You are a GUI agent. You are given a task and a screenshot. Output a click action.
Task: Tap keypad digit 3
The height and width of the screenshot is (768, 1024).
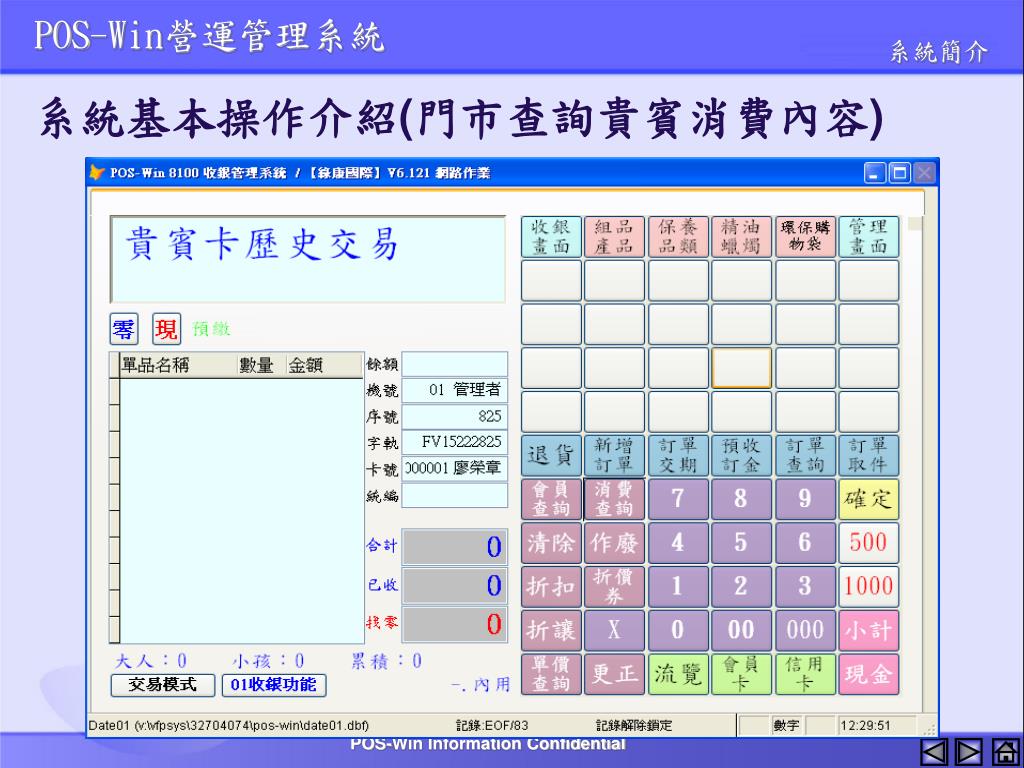coord(805,587)
